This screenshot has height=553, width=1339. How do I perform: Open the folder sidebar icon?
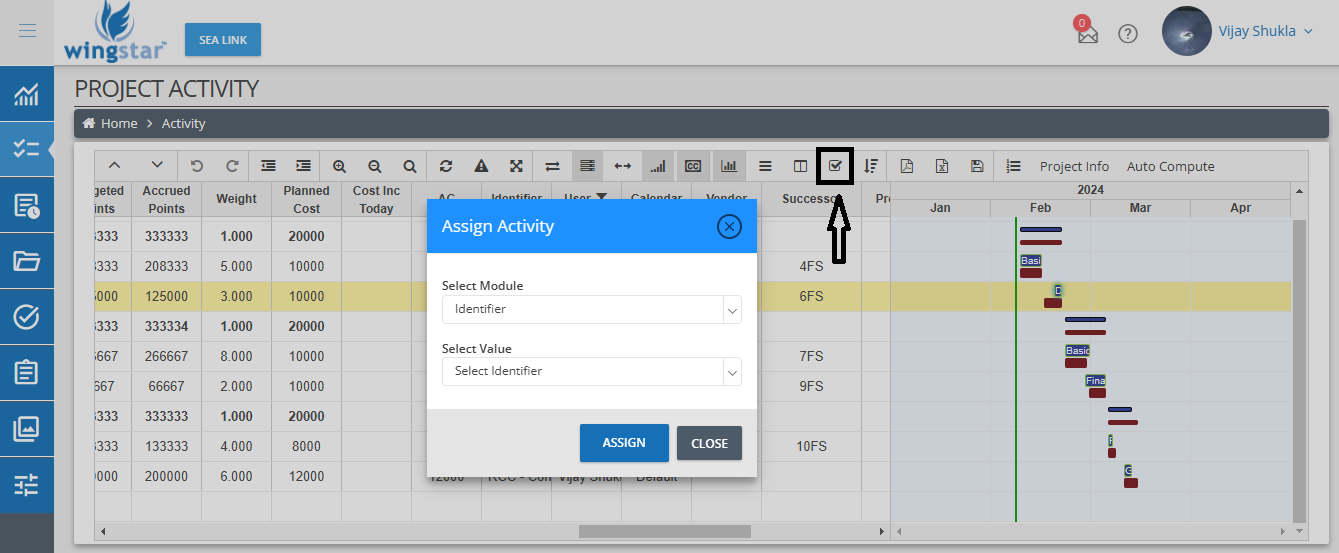27,261
